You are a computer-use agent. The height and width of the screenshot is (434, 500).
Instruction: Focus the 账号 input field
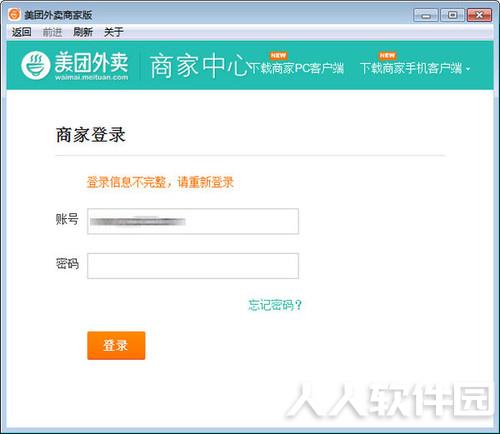click(193, 221)
